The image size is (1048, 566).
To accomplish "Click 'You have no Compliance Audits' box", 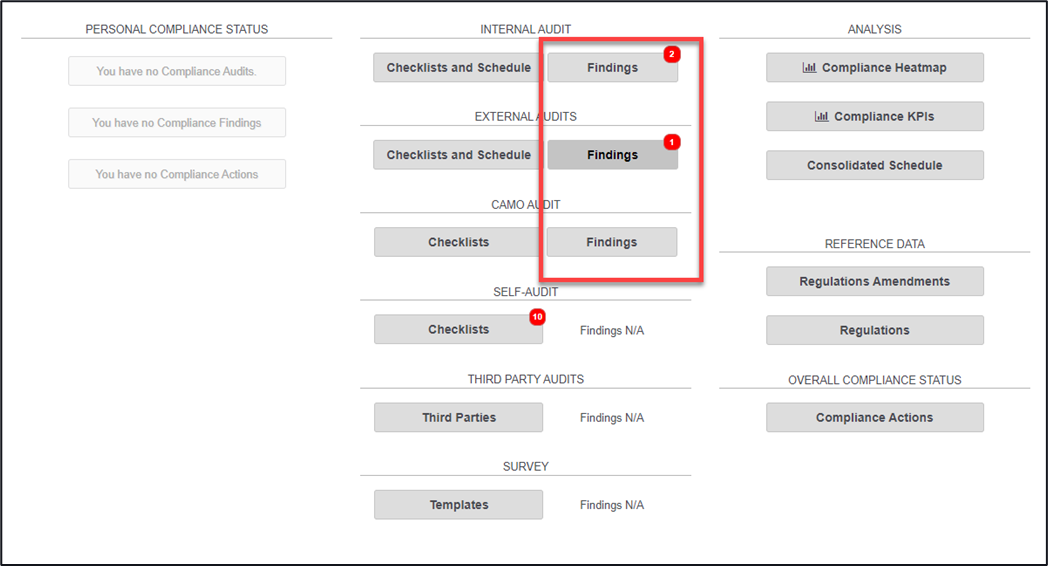I will (x=177, y=71).
